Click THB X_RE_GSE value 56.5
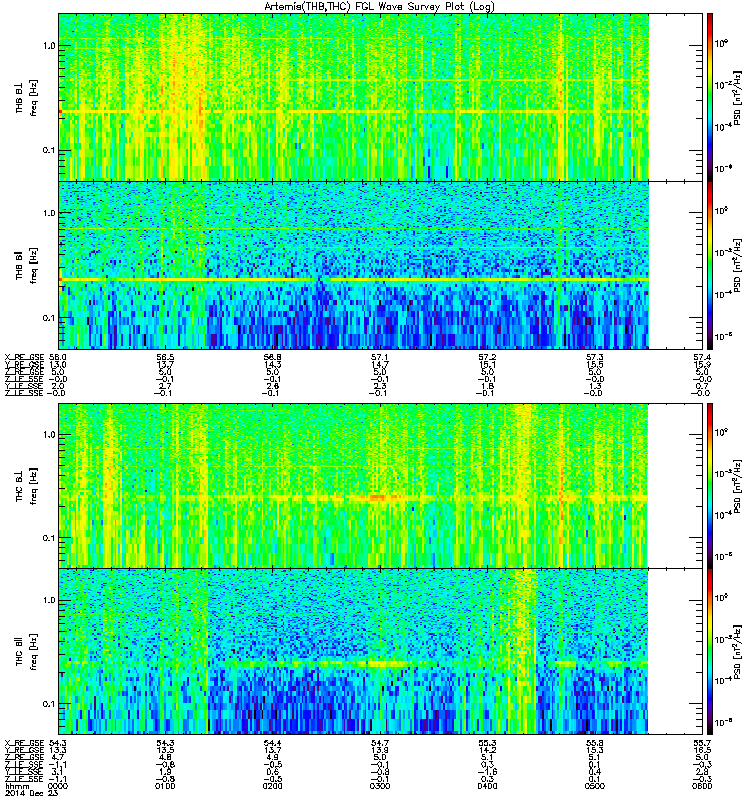The image size is (750, 800). click(x=165, y=358)
